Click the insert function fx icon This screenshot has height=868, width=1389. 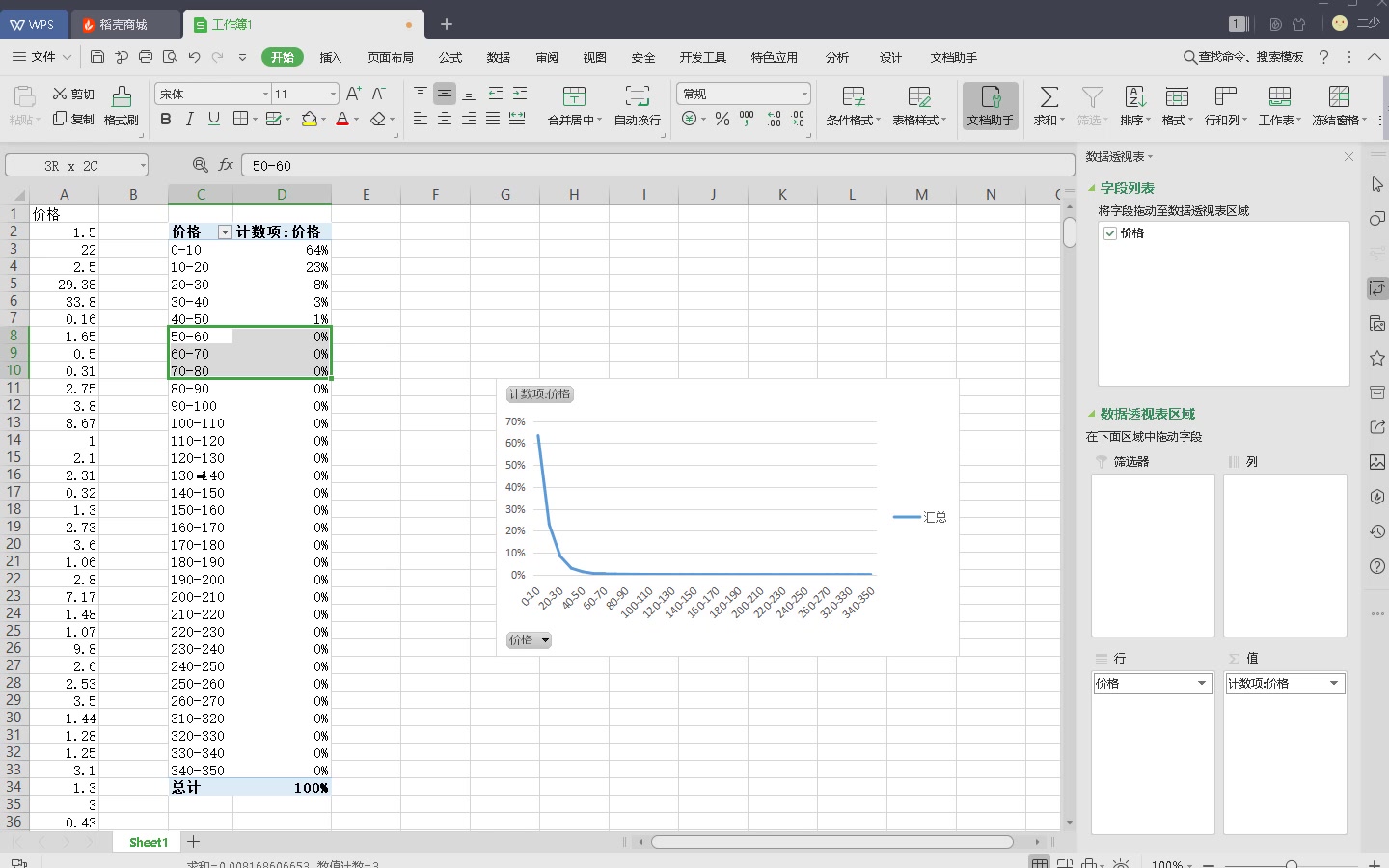pos(226,165)
